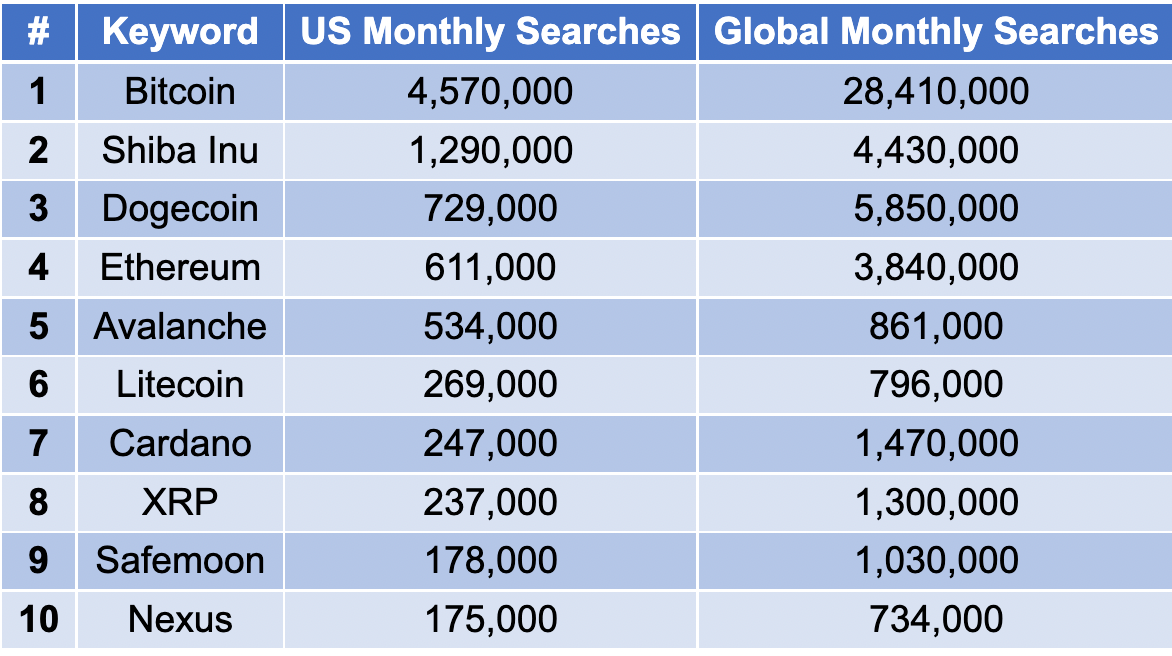Click the 4,570,000 US searches cell
The width and height of the screenshot is (1172, 656).
coord(490,92)
